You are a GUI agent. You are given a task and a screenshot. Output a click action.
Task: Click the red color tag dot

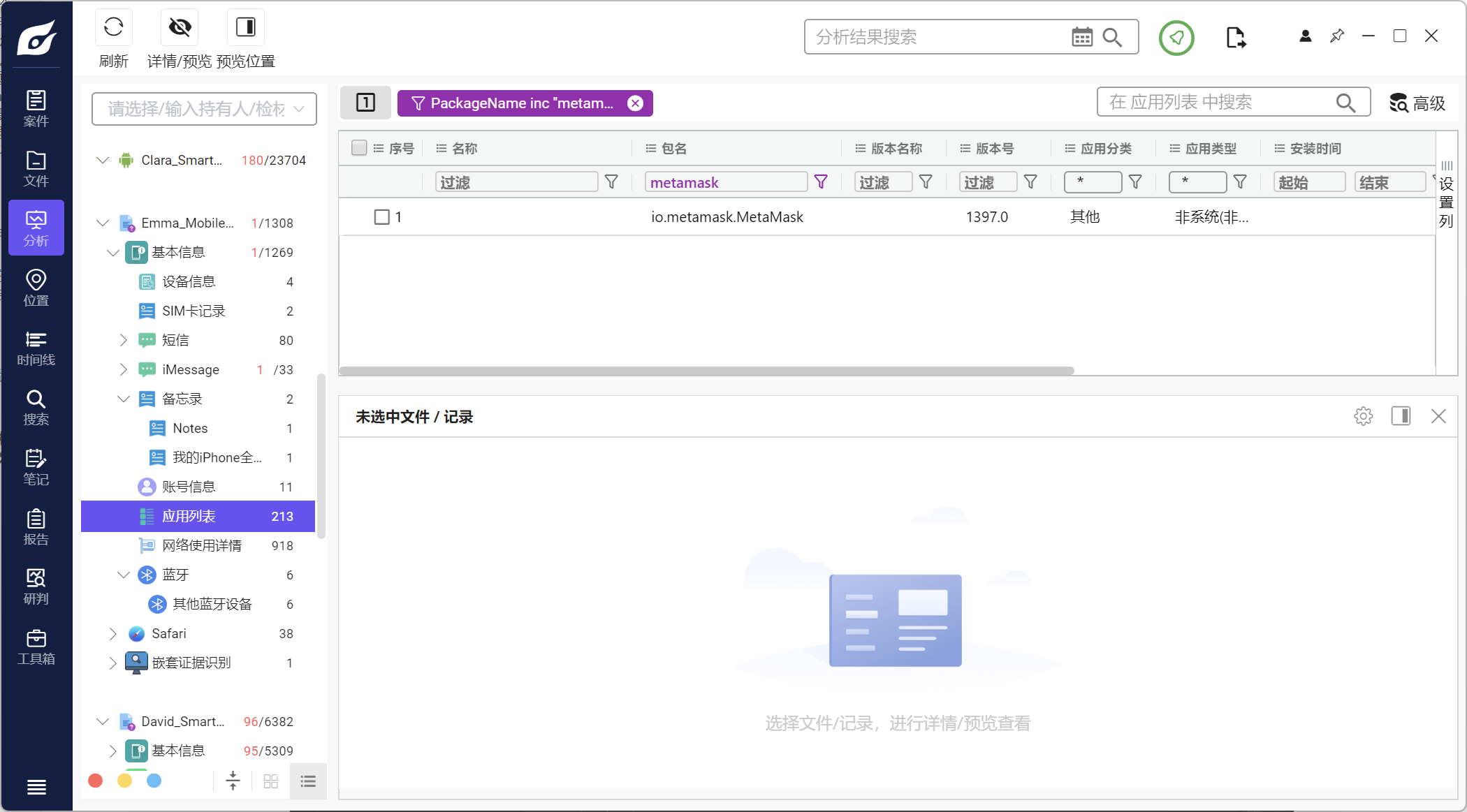coord(96,781)
